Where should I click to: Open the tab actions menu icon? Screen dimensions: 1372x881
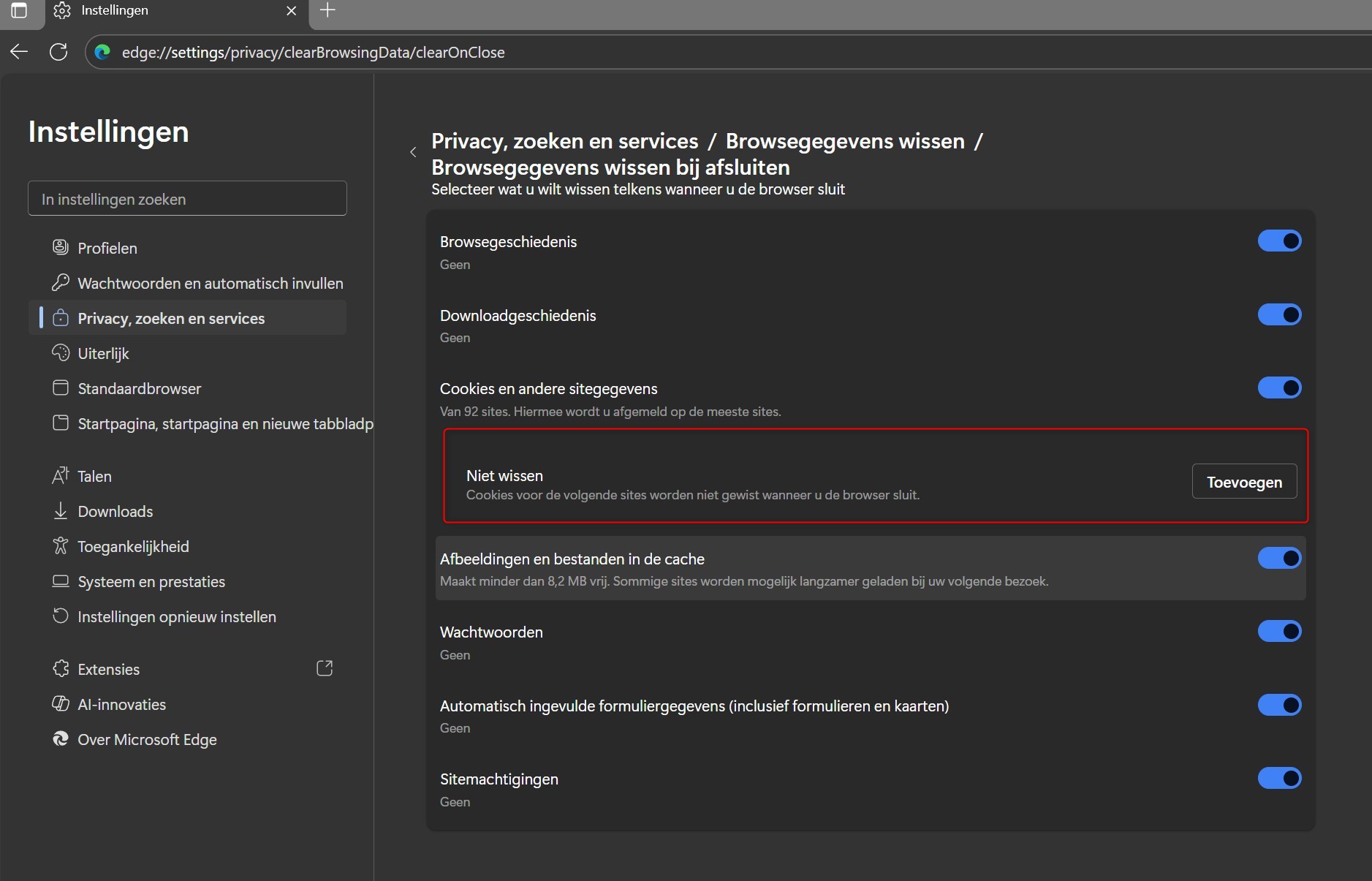19,10
